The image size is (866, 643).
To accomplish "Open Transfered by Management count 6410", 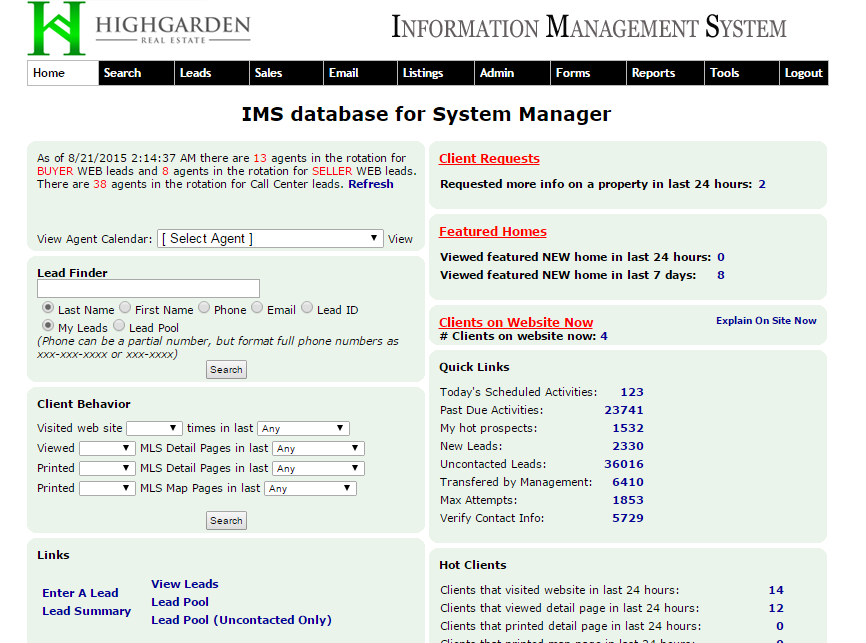I will click(628, 482).
